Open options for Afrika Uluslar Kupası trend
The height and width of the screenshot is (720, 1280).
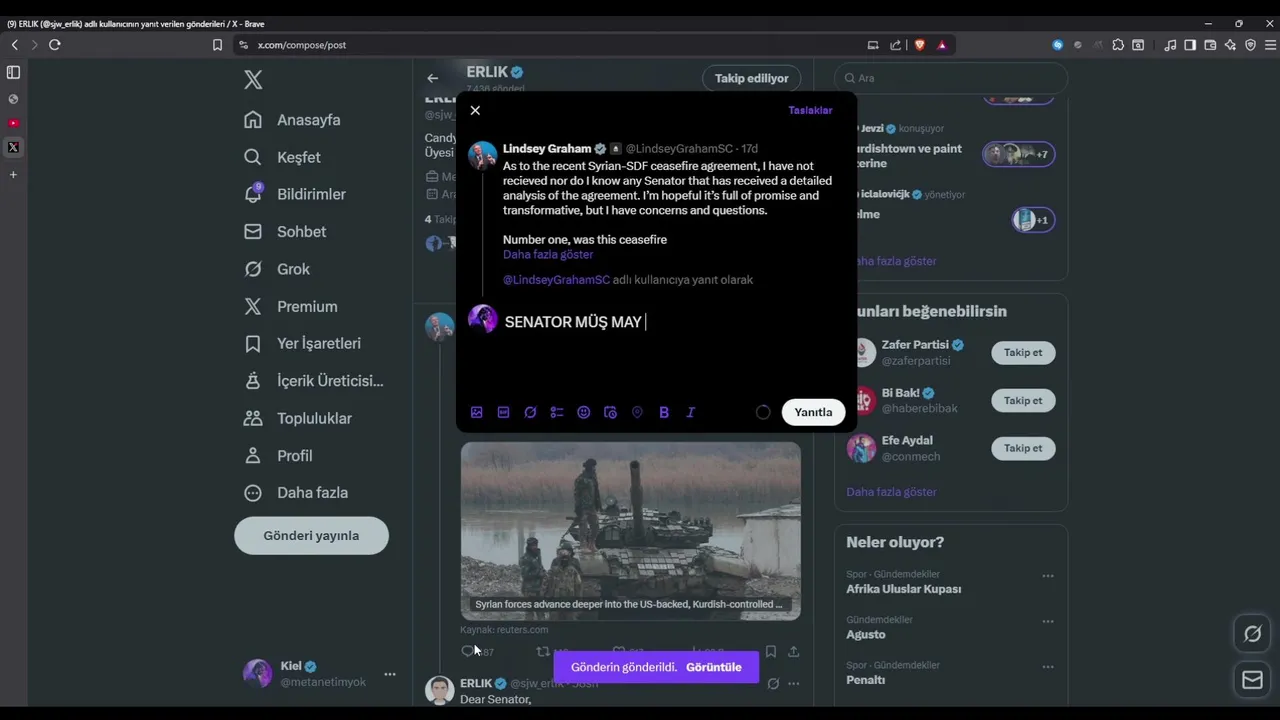tap(1048, 576)
